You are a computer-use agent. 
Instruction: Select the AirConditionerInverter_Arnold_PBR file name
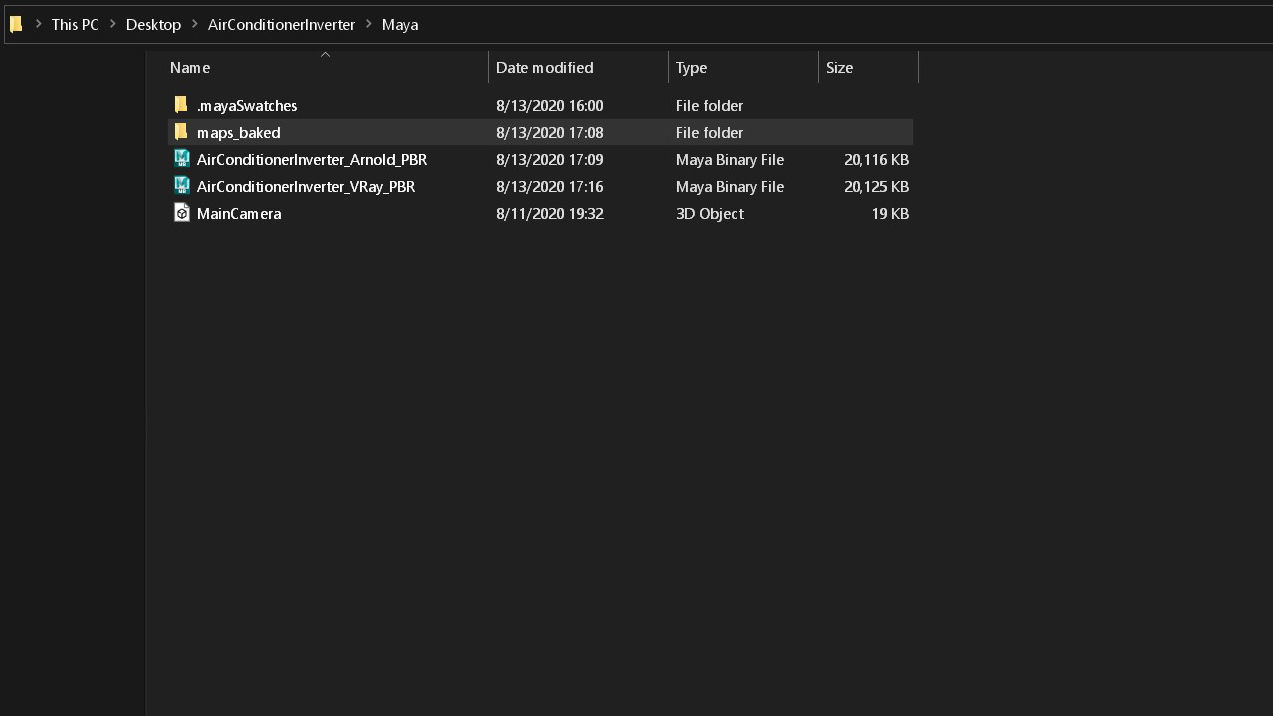coord(312,160)
